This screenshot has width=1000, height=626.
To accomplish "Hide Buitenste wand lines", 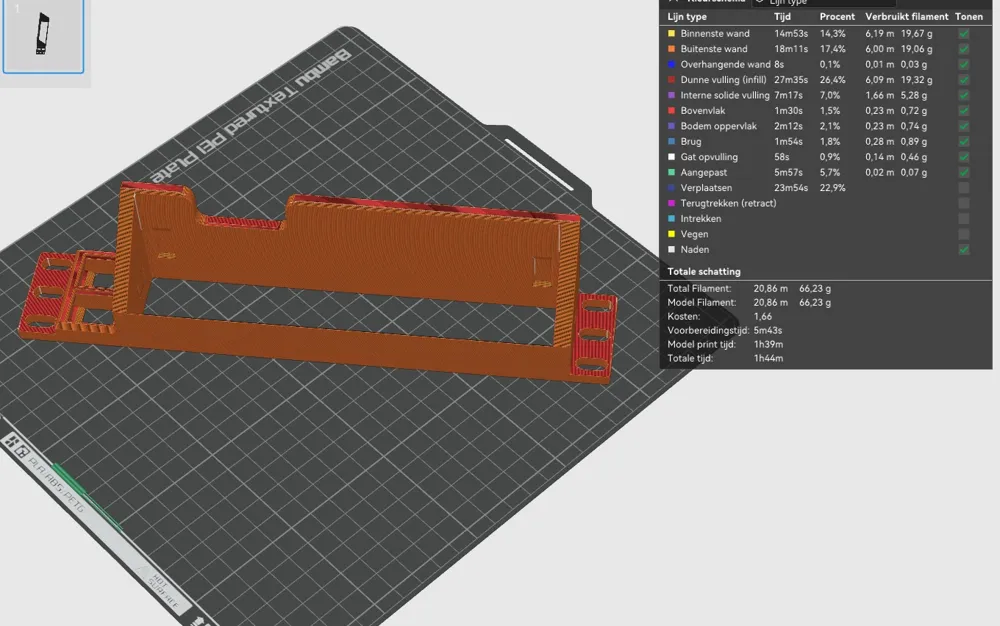I will [964, 49].
